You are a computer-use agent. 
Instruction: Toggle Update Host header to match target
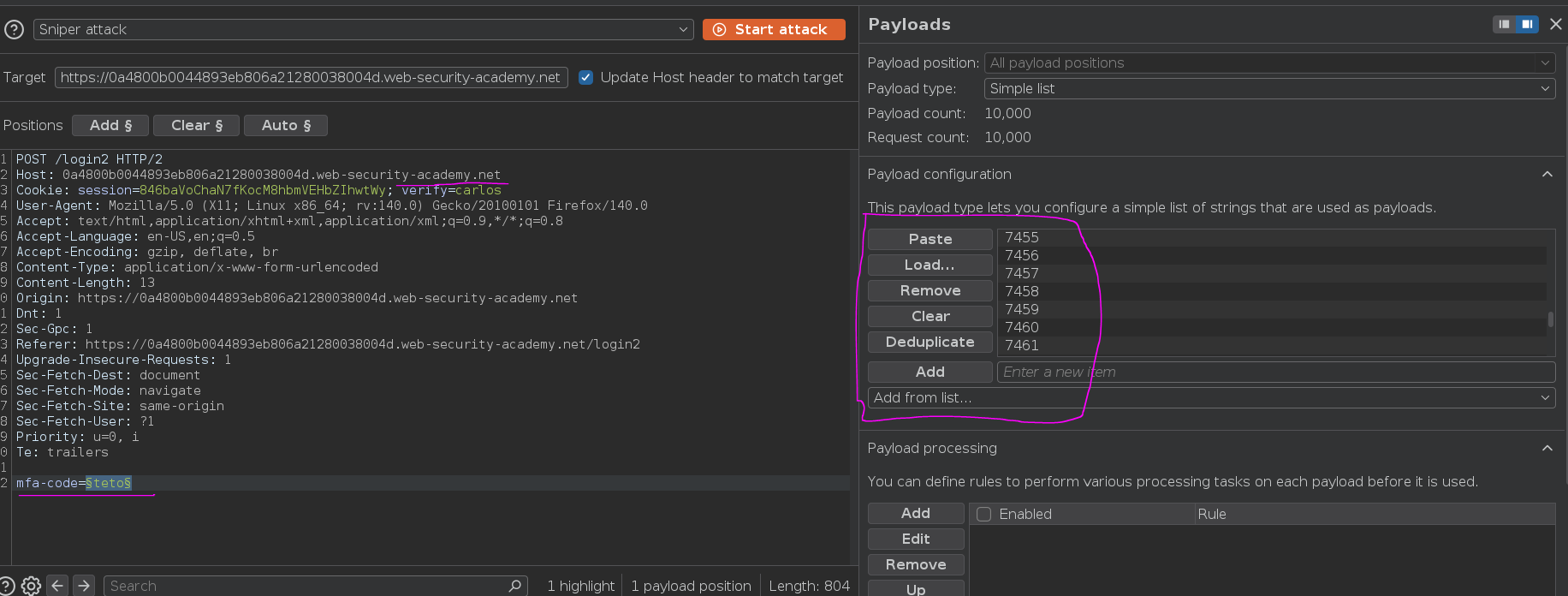585,77
